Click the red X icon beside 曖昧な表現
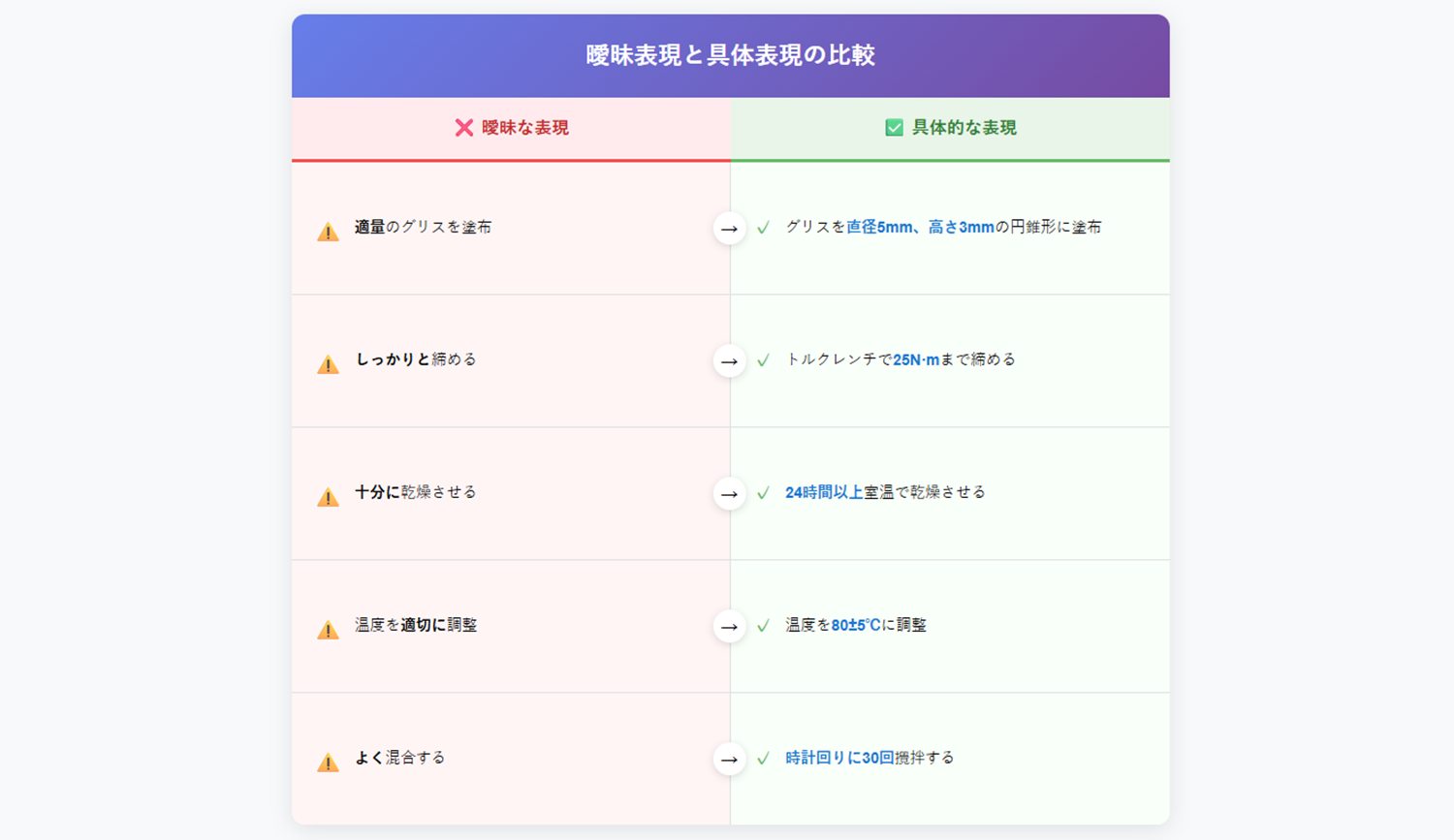This screenshot has height=840, width=1454. tap(464, 128)
